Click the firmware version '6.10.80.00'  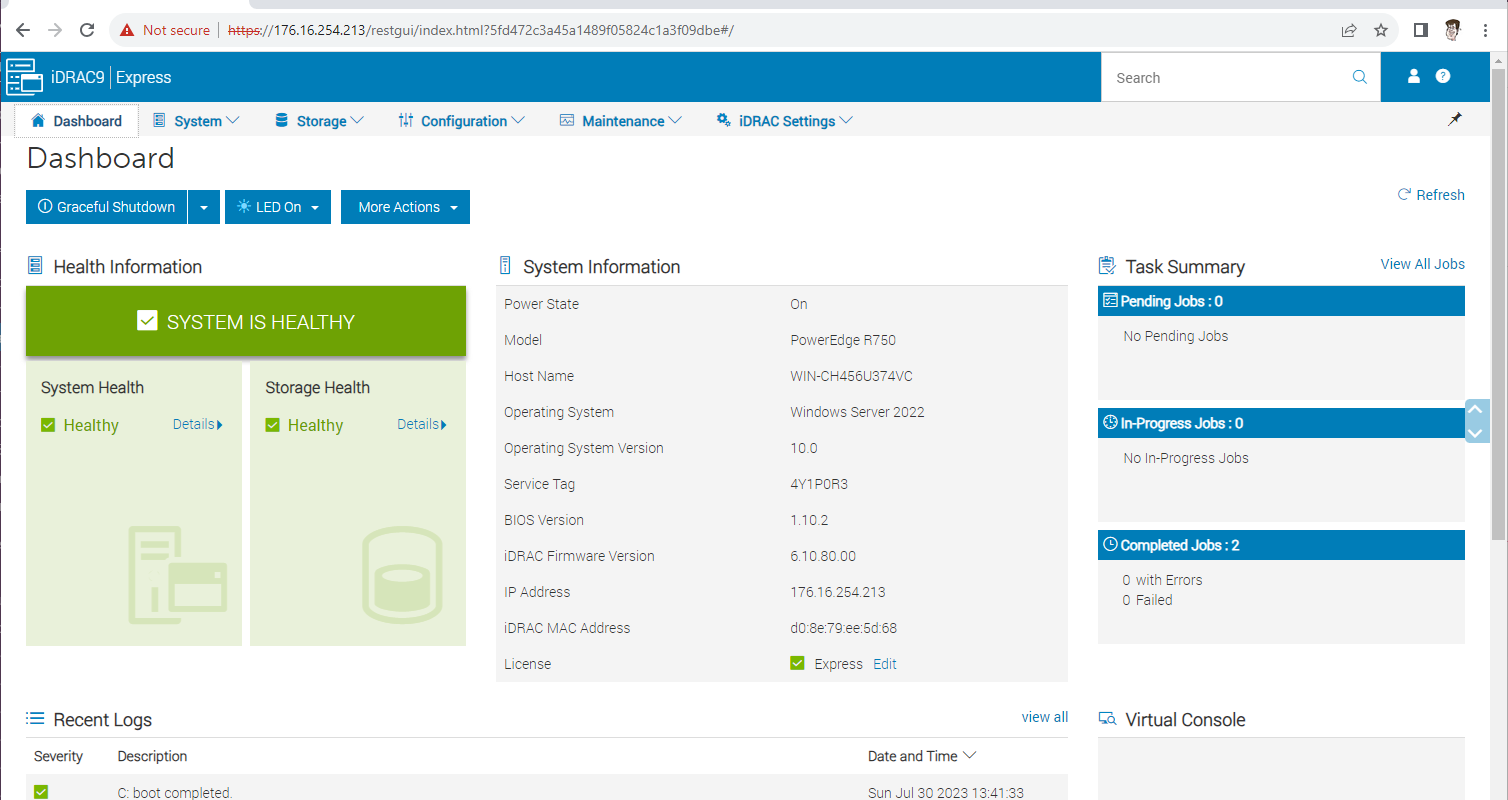click(x=823, y=556)
